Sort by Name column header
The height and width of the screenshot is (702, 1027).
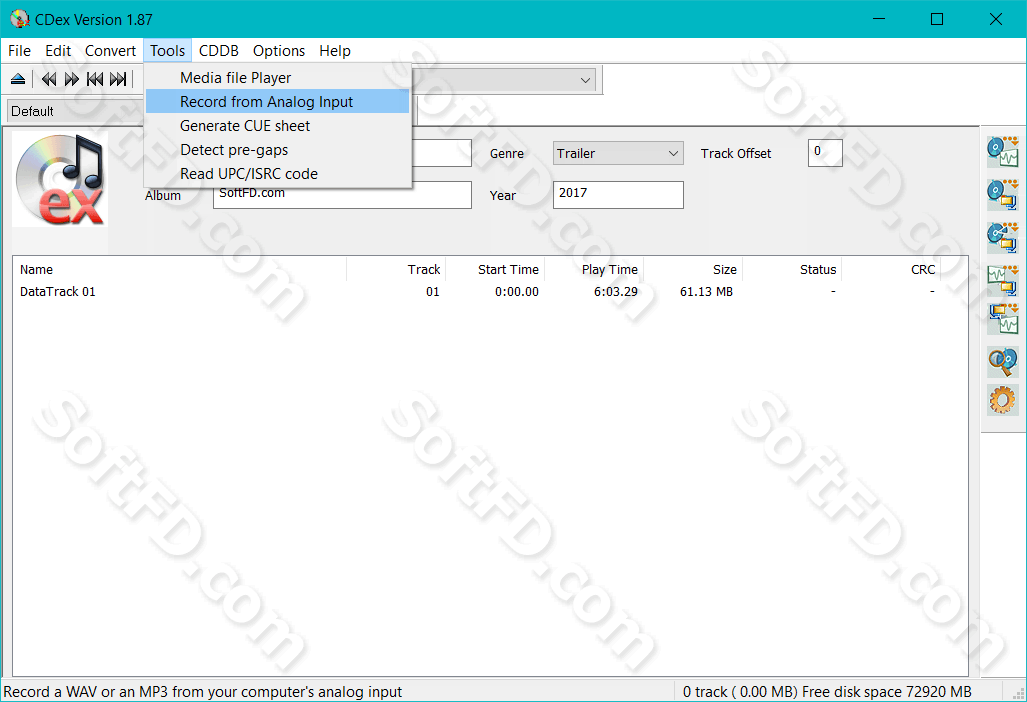coord(179,270)
